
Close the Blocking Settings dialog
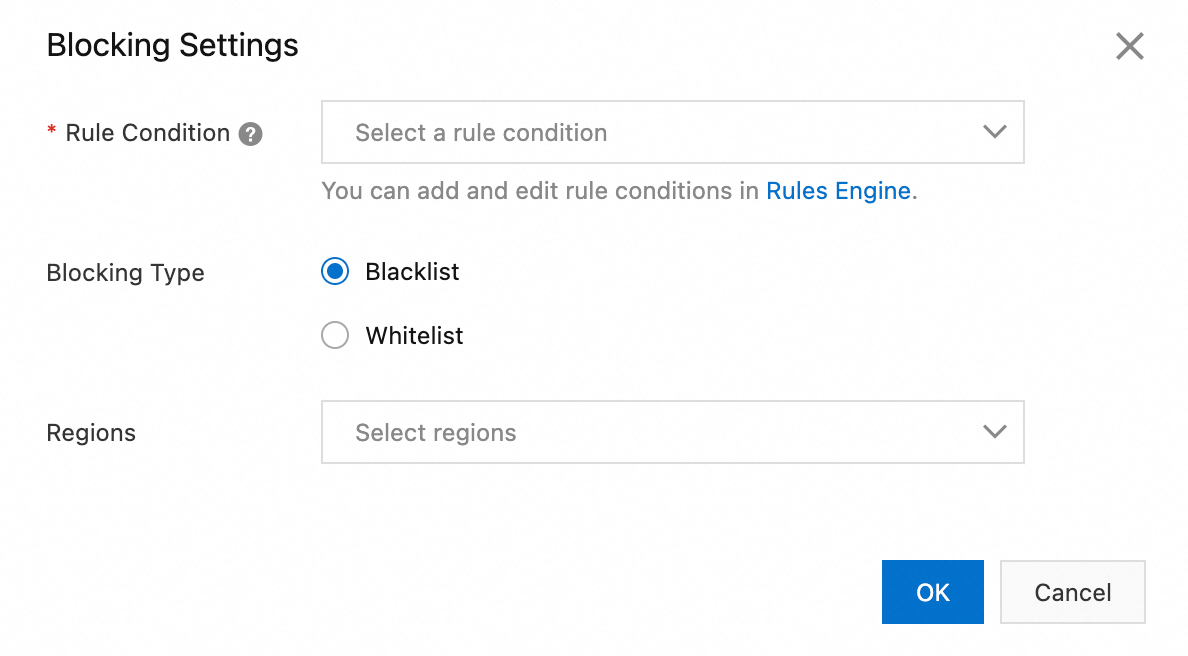pos(1129,46)
